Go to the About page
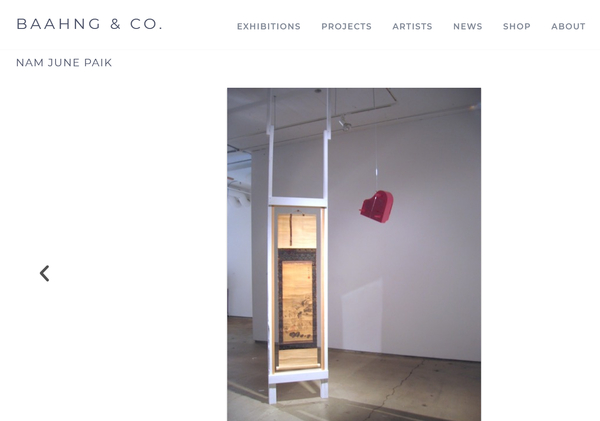600x421 pixels. coord(568,26)
